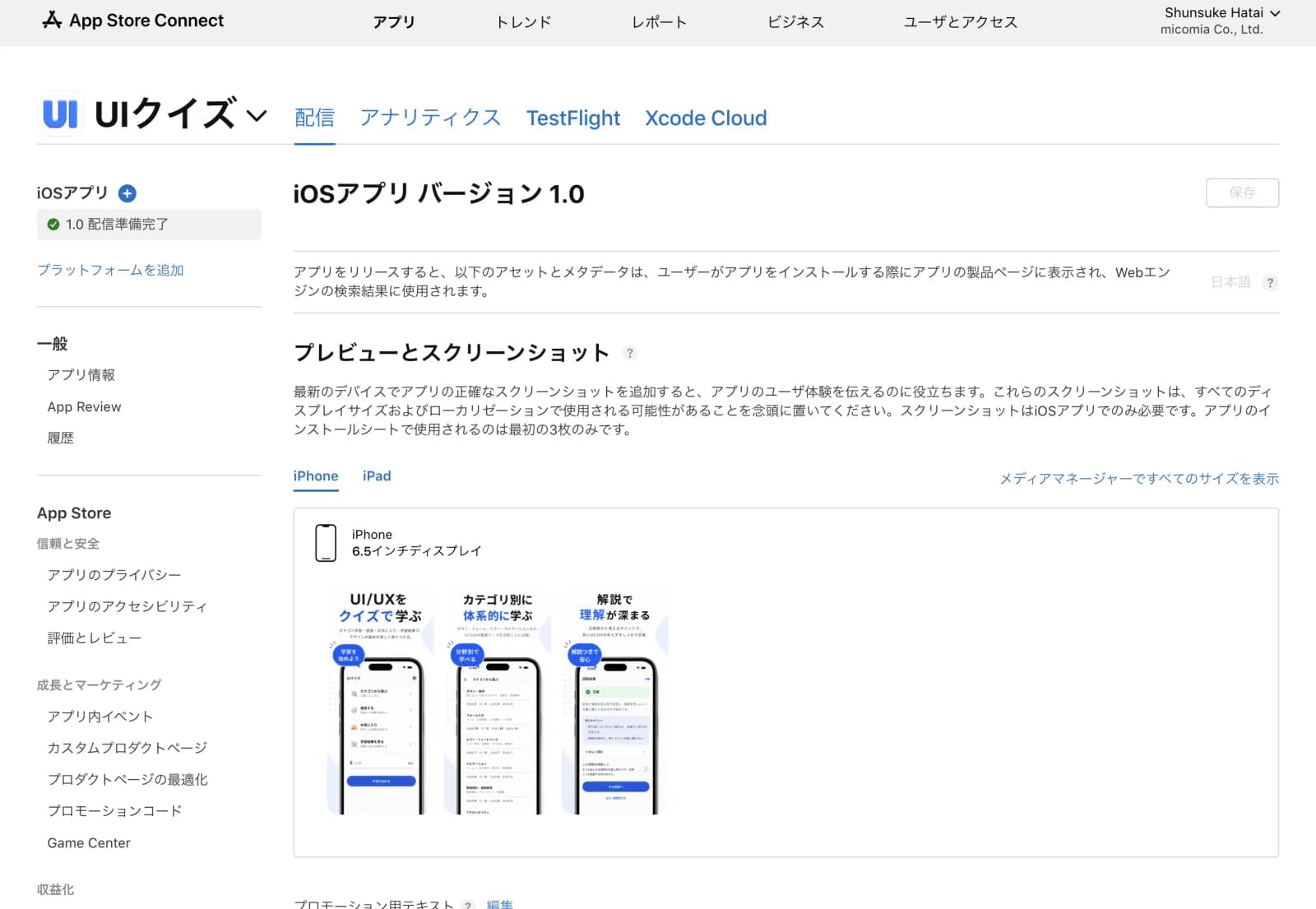1316x909 pixels.
Task: Select 1.0 配信準備完了 version row
Action: [x=149, y=225]
